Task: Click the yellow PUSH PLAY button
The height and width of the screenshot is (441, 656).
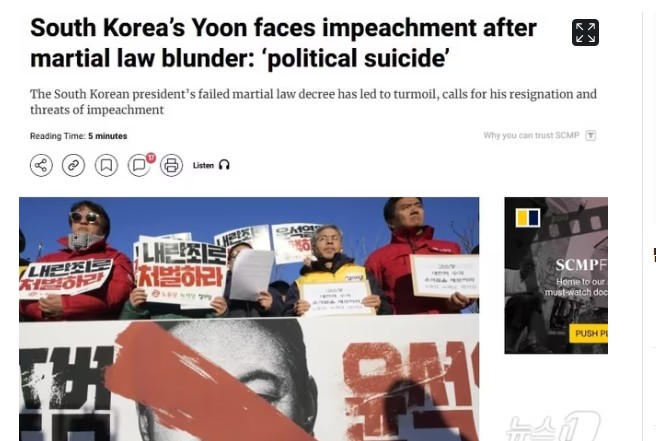Action: pos(589,333)
